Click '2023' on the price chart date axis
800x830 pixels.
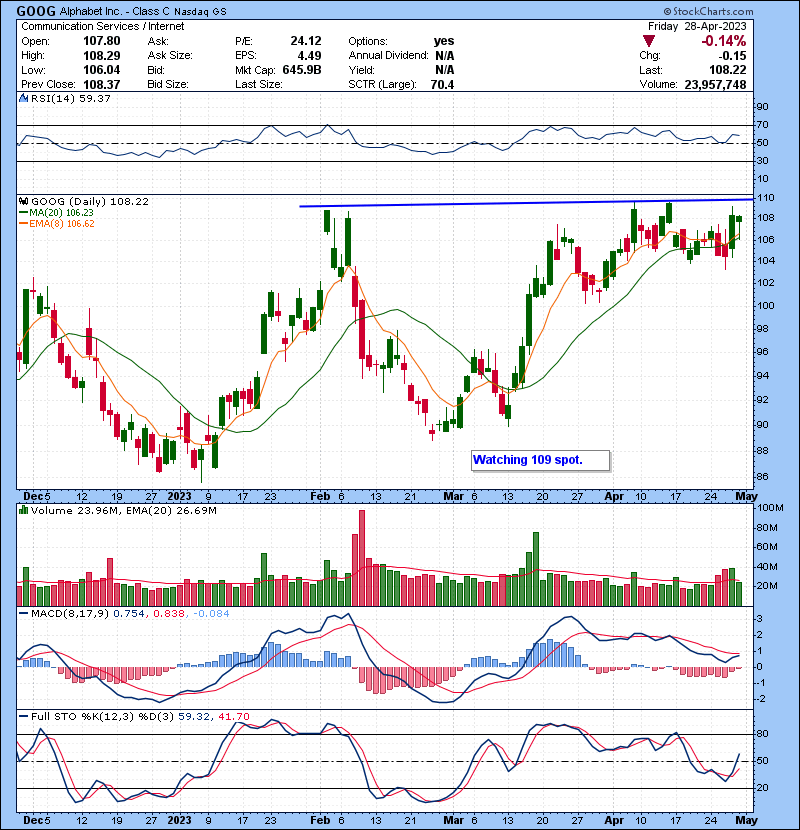[179, 497]
